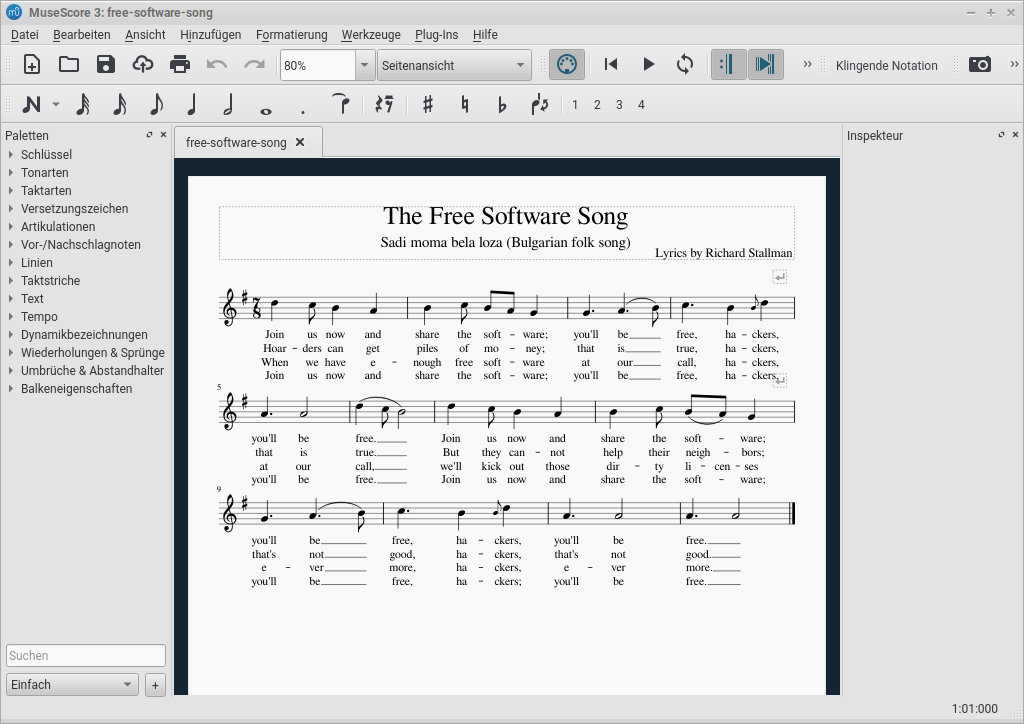Select the 32nd note duration
The image size is (1024, 724).
coord(83,104)
